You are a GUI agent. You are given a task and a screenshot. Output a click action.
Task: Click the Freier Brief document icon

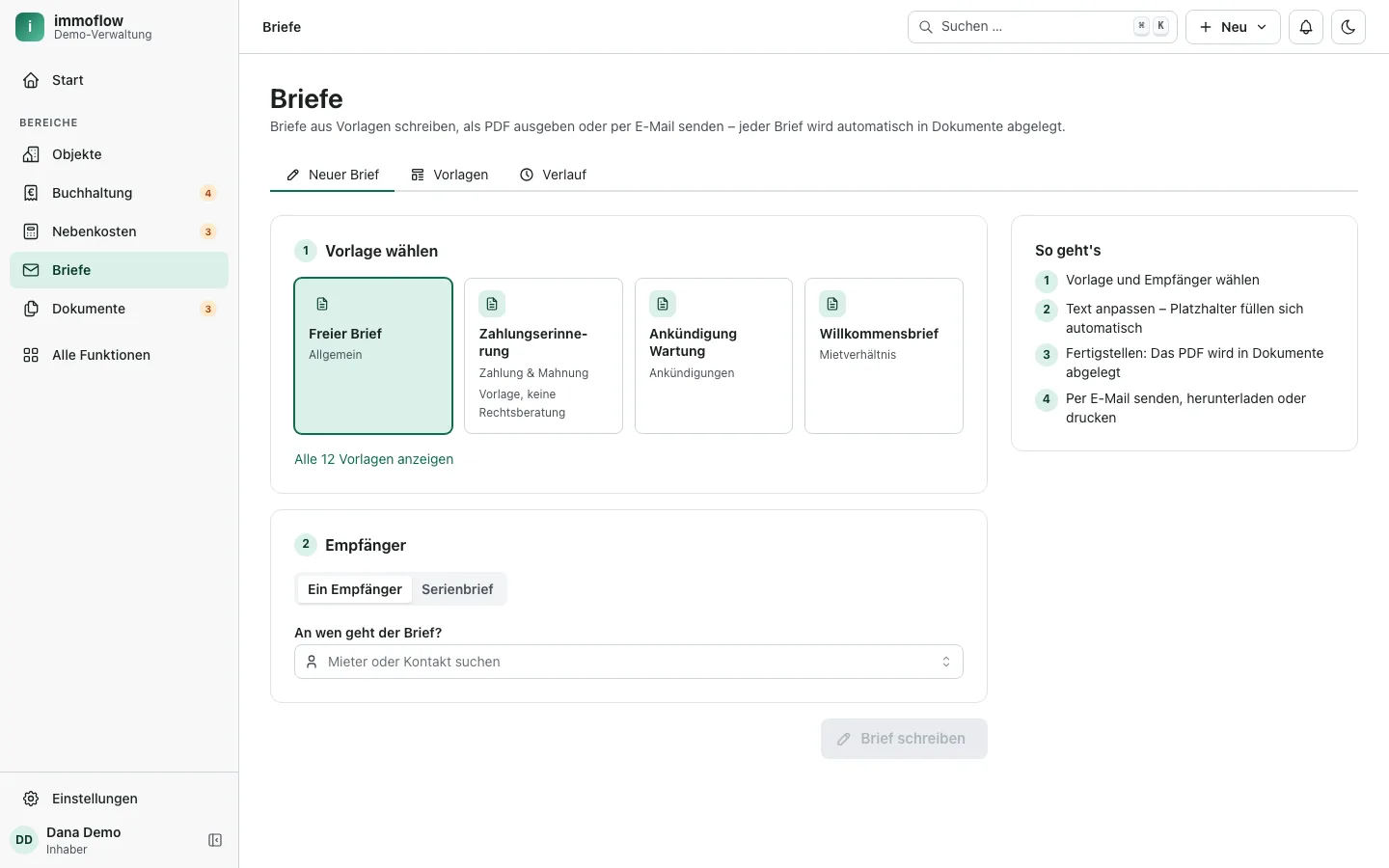pyautogui.click(x=322, y=304)
